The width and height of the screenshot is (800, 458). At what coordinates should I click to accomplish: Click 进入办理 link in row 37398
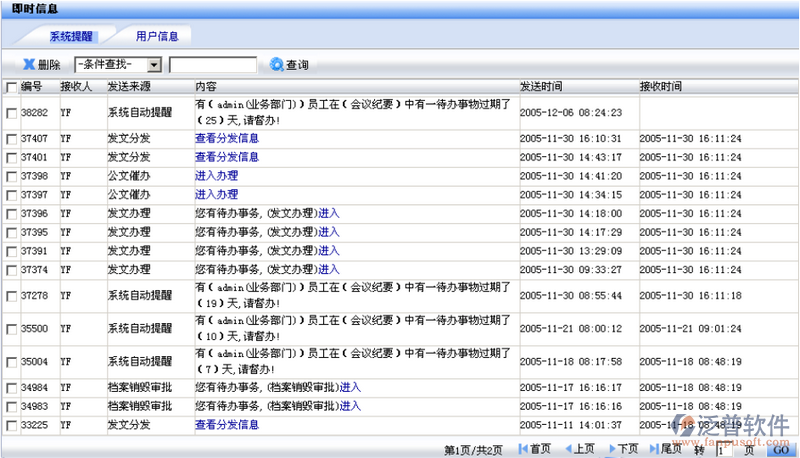tap(216, 176)
